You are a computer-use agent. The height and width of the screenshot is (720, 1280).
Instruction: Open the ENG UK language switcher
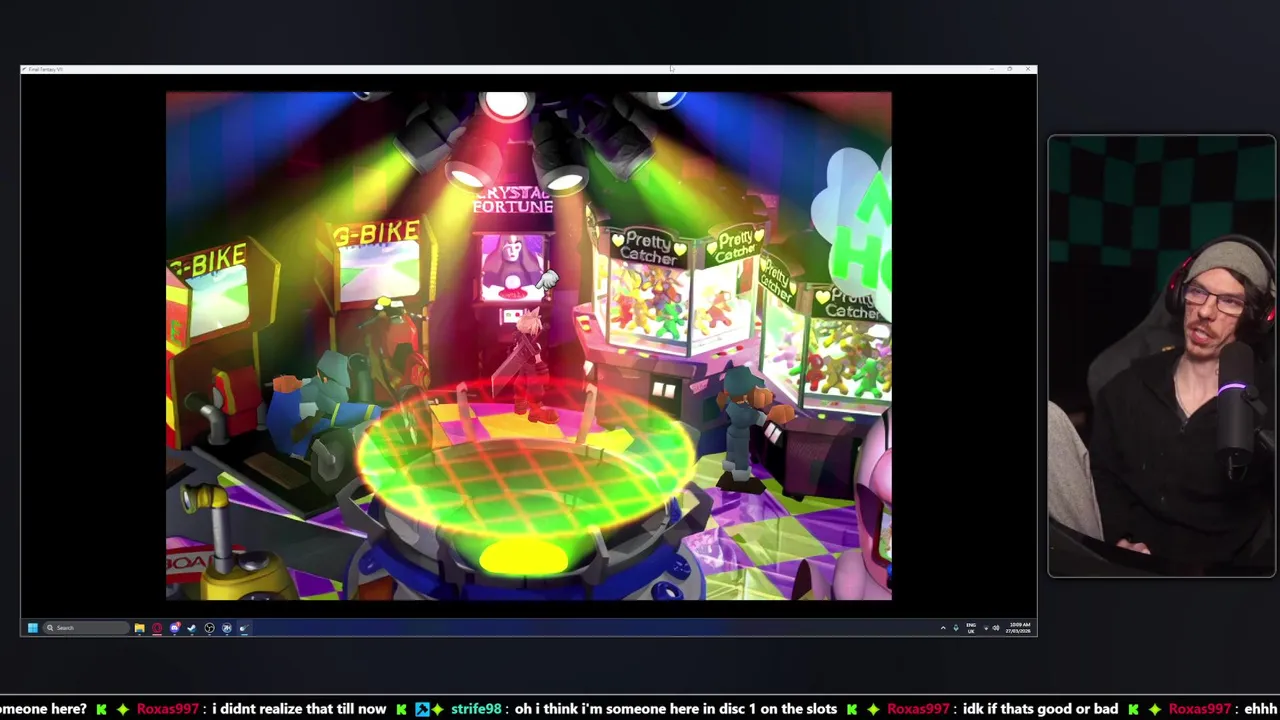pyautogui.click(x=971, y=628)
